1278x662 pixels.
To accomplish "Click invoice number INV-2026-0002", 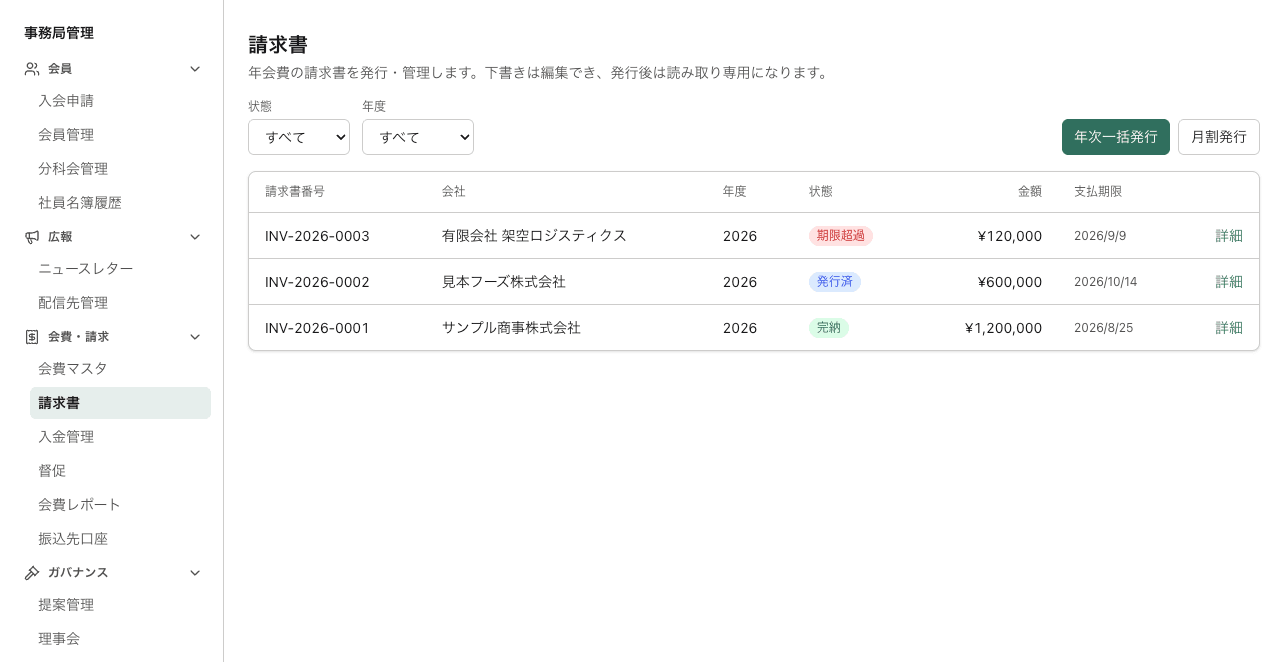I will point(317,282).
